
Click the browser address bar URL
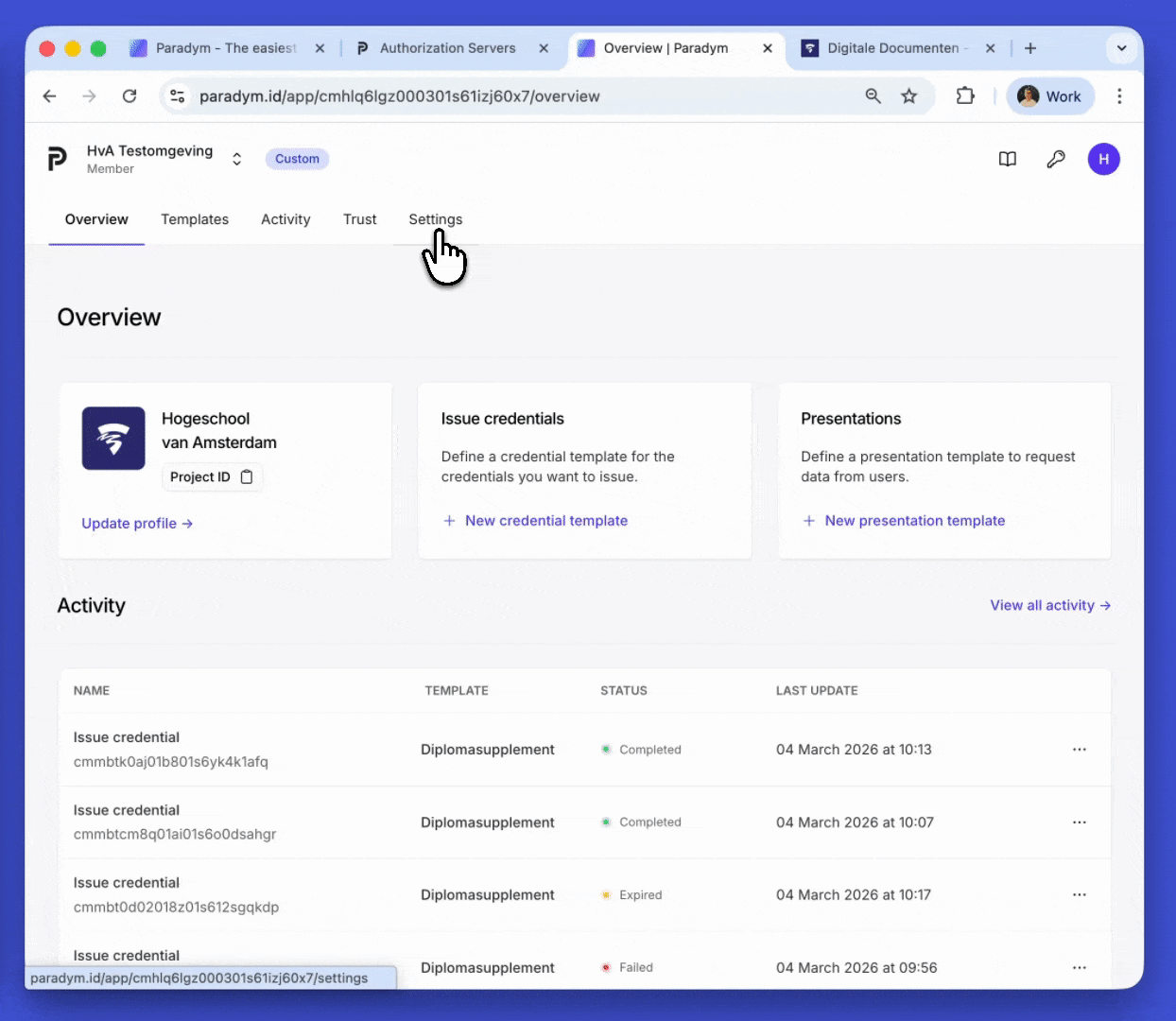[399, 95]
